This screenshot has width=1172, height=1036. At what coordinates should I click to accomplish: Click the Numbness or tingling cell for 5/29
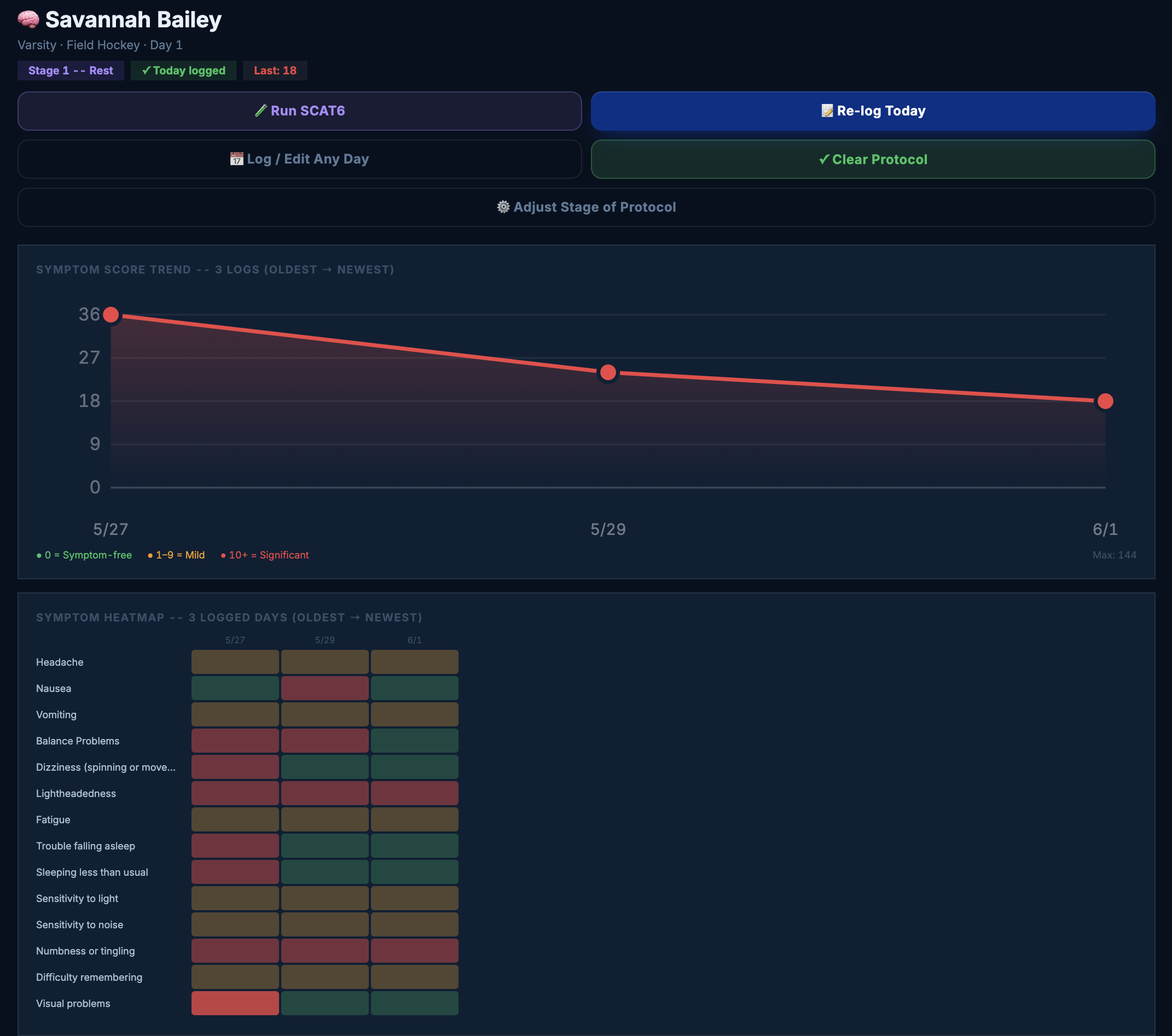pos(324,951)
